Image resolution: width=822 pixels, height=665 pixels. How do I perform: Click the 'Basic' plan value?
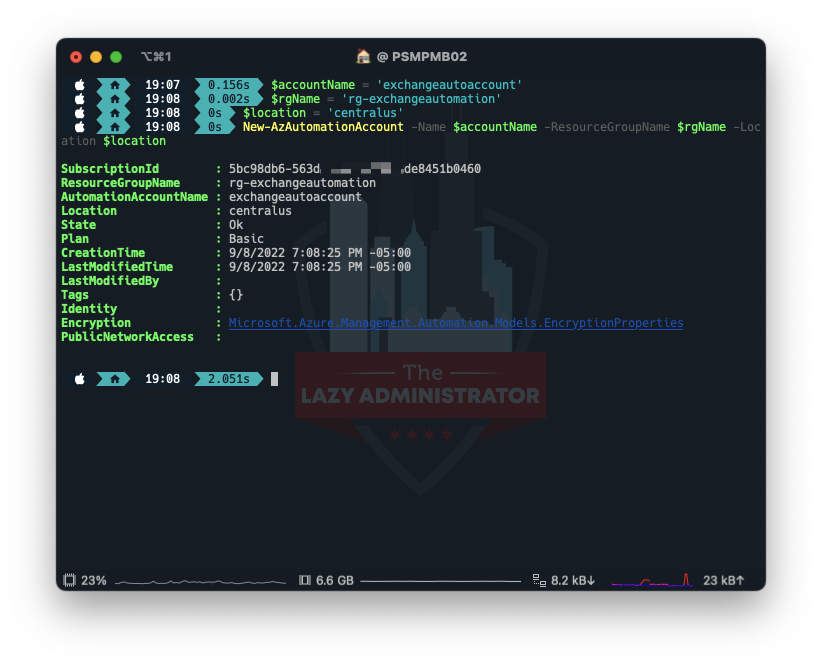(x=246, y=239)
